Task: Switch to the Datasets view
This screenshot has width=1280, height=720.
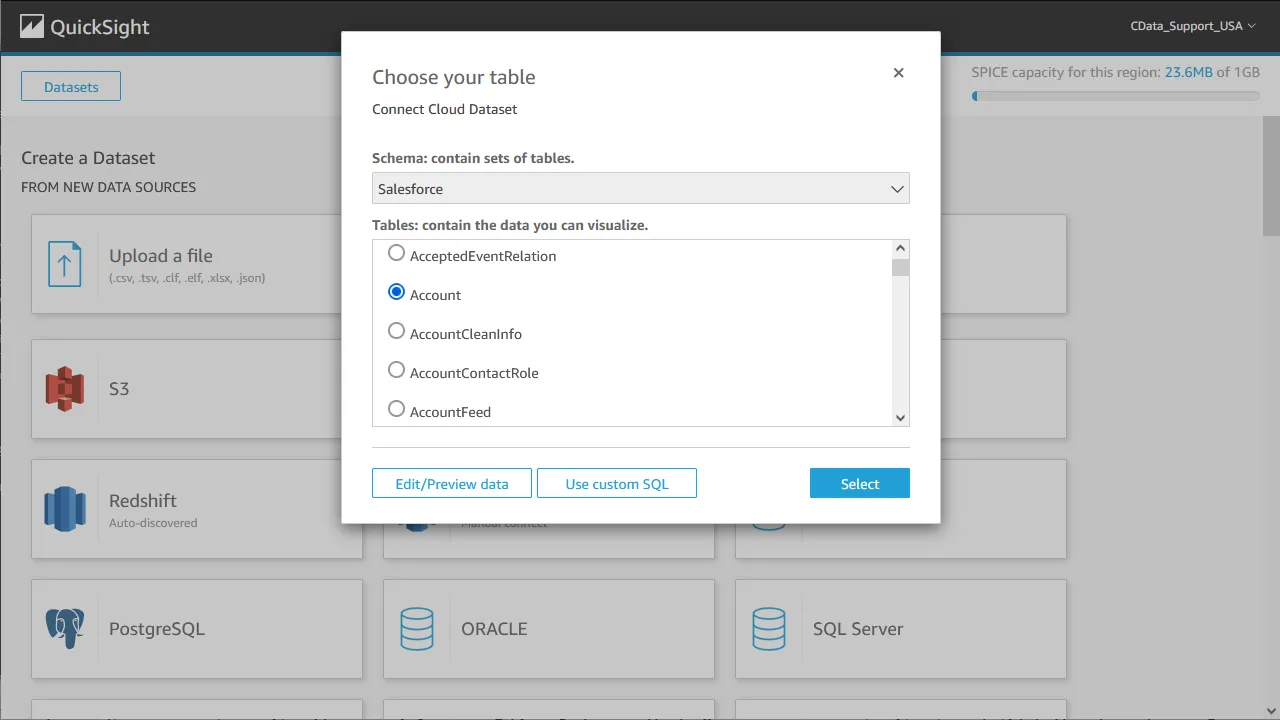Action: point(70,86)
